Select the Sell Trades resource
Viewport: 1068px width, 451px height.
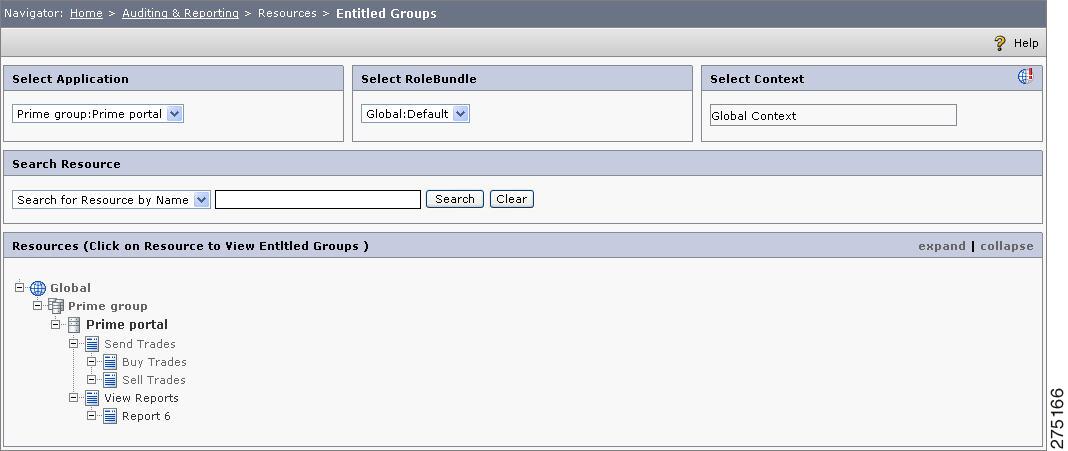pos(153,380)
